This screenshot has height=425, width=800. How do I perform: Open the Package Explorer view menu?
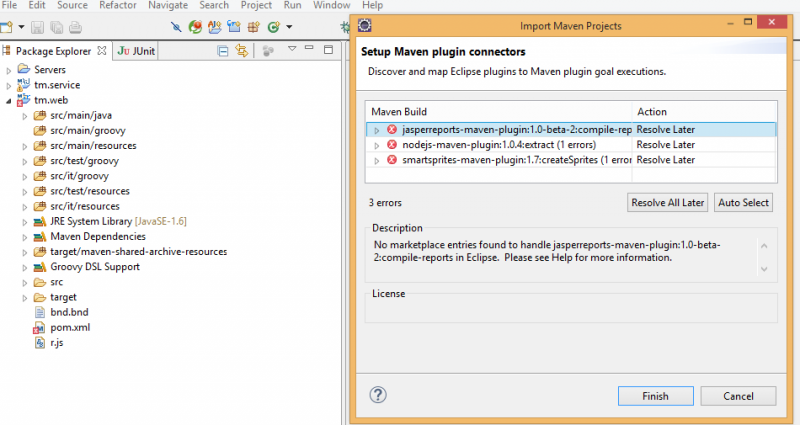(x=292, y=49)
